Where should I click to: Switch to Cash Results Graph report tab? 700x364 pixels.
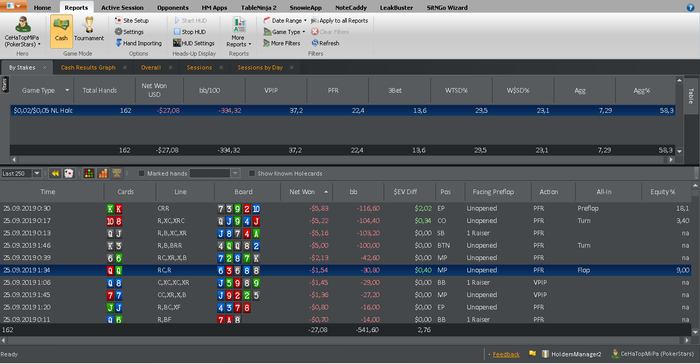(x=88, y=67)
